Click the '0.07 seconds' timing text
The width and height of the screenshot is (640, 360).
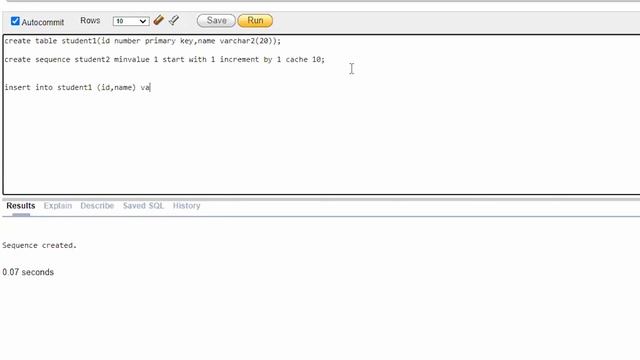click(28, 272)
